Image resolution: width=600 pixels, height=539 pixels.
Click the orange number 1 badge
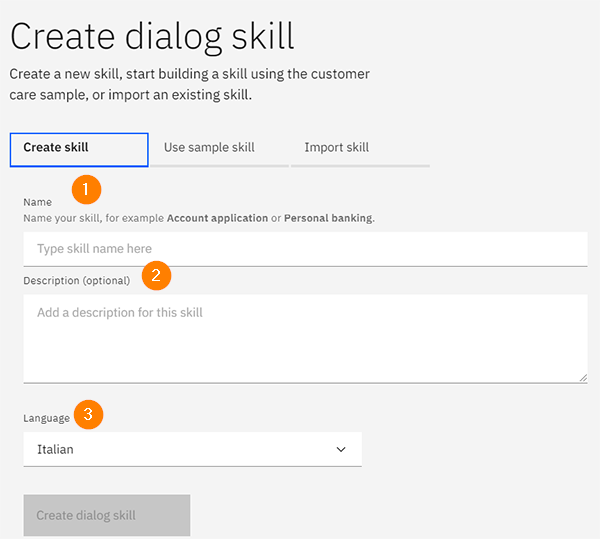(x=86, y=188)
